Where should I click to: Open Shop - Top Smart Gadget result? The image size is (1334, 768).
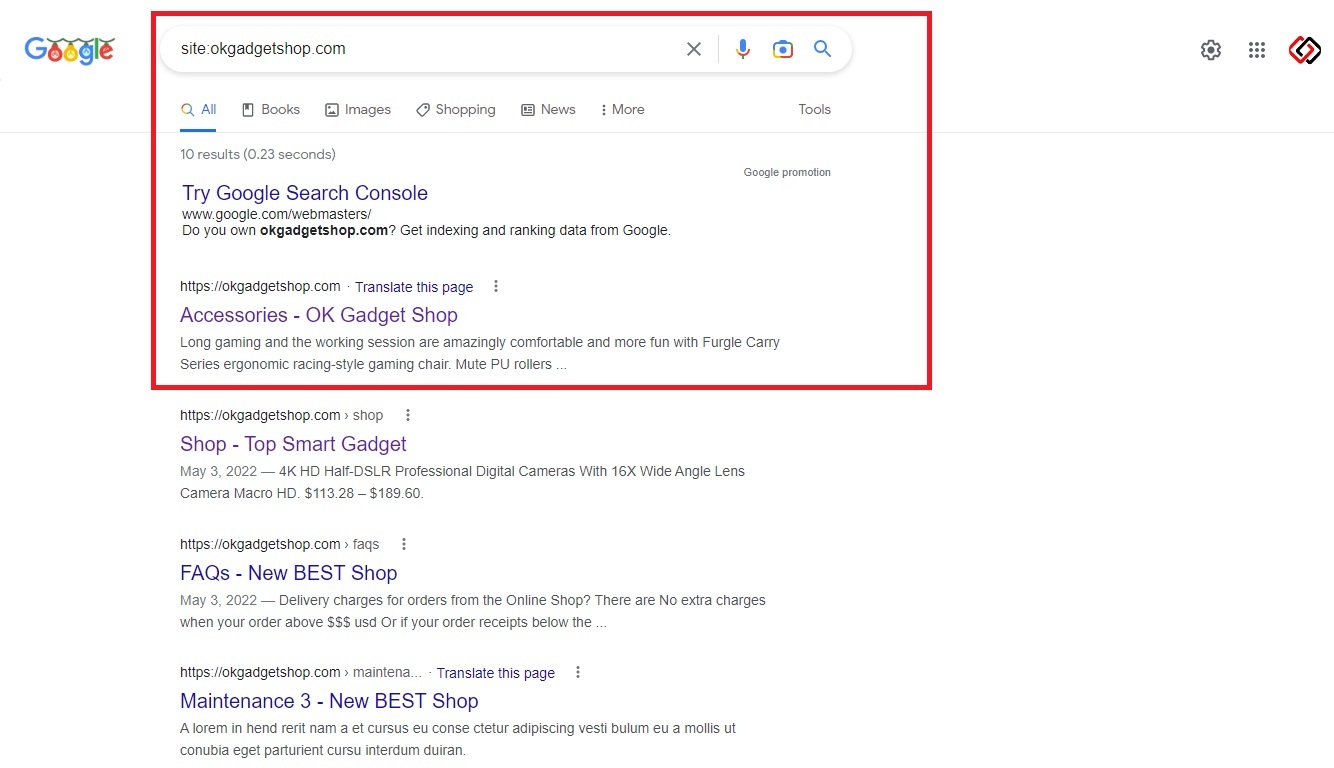(293, 444)
